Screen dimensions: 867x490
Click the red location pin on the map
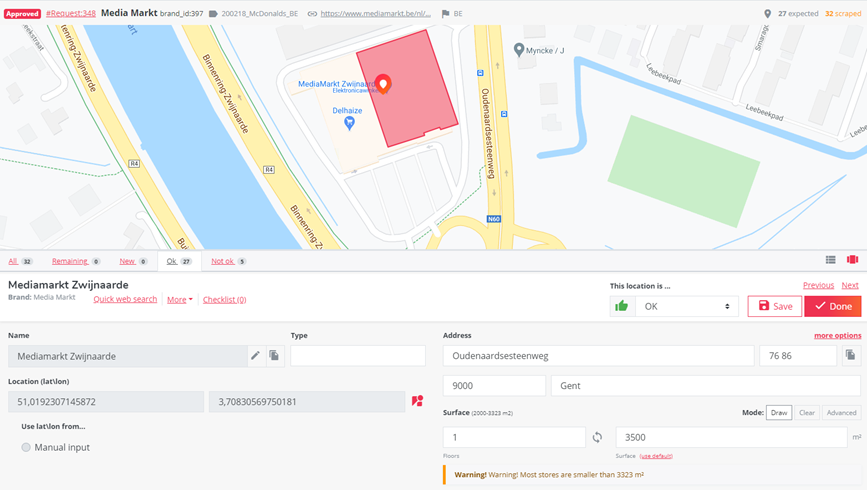point(383,84)
